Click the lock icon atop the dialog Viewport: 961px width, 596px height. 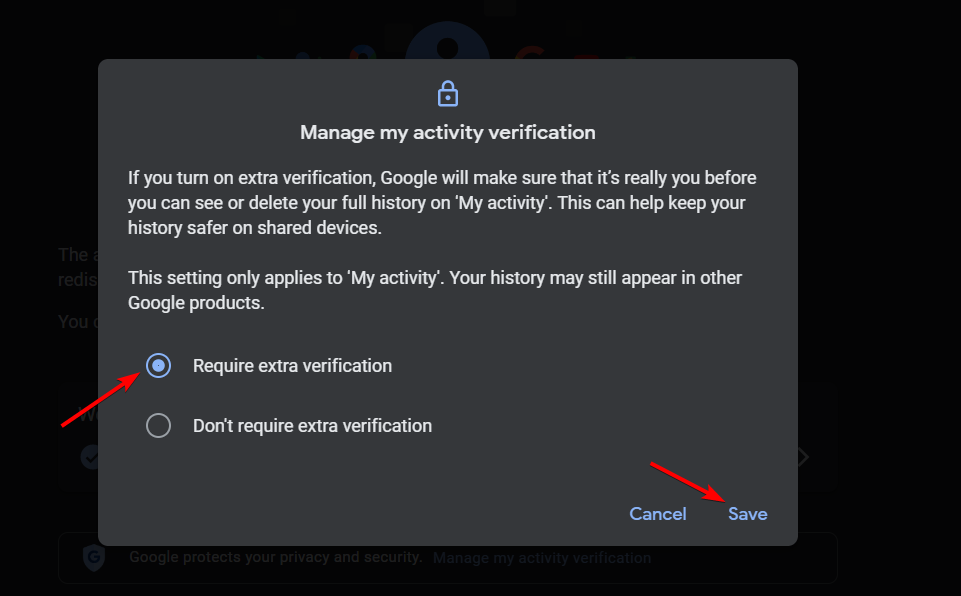(448, 94)
